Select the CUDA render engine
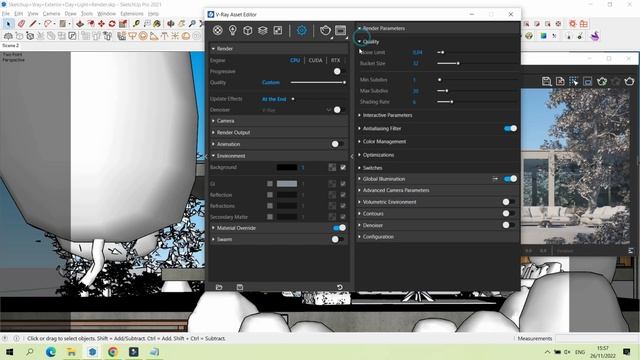The height and width of the screenshot is (360, 640). coord(315,60)
